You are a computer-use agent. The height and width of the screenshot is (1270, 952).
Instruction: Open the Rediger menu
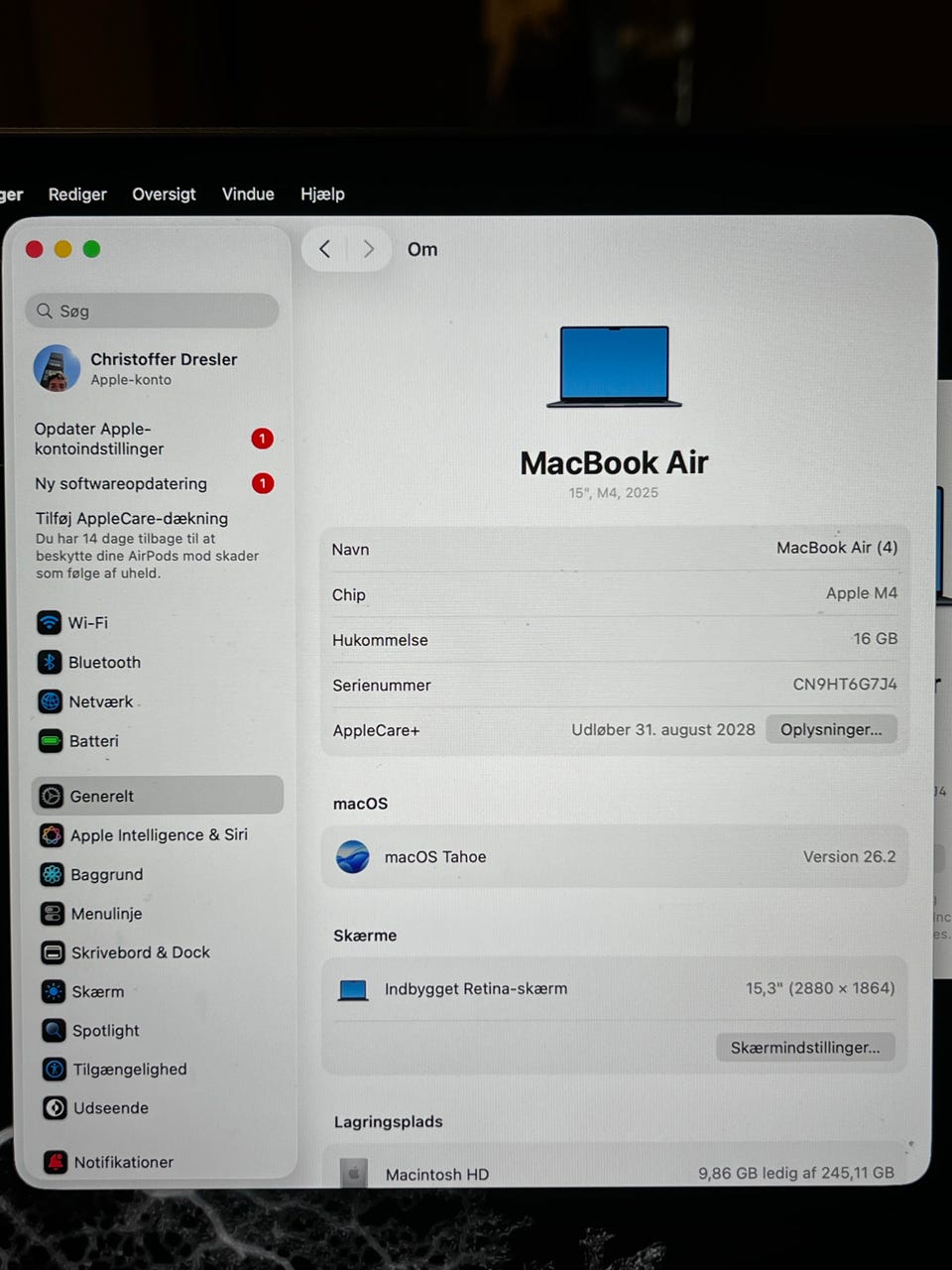[77, 194]
